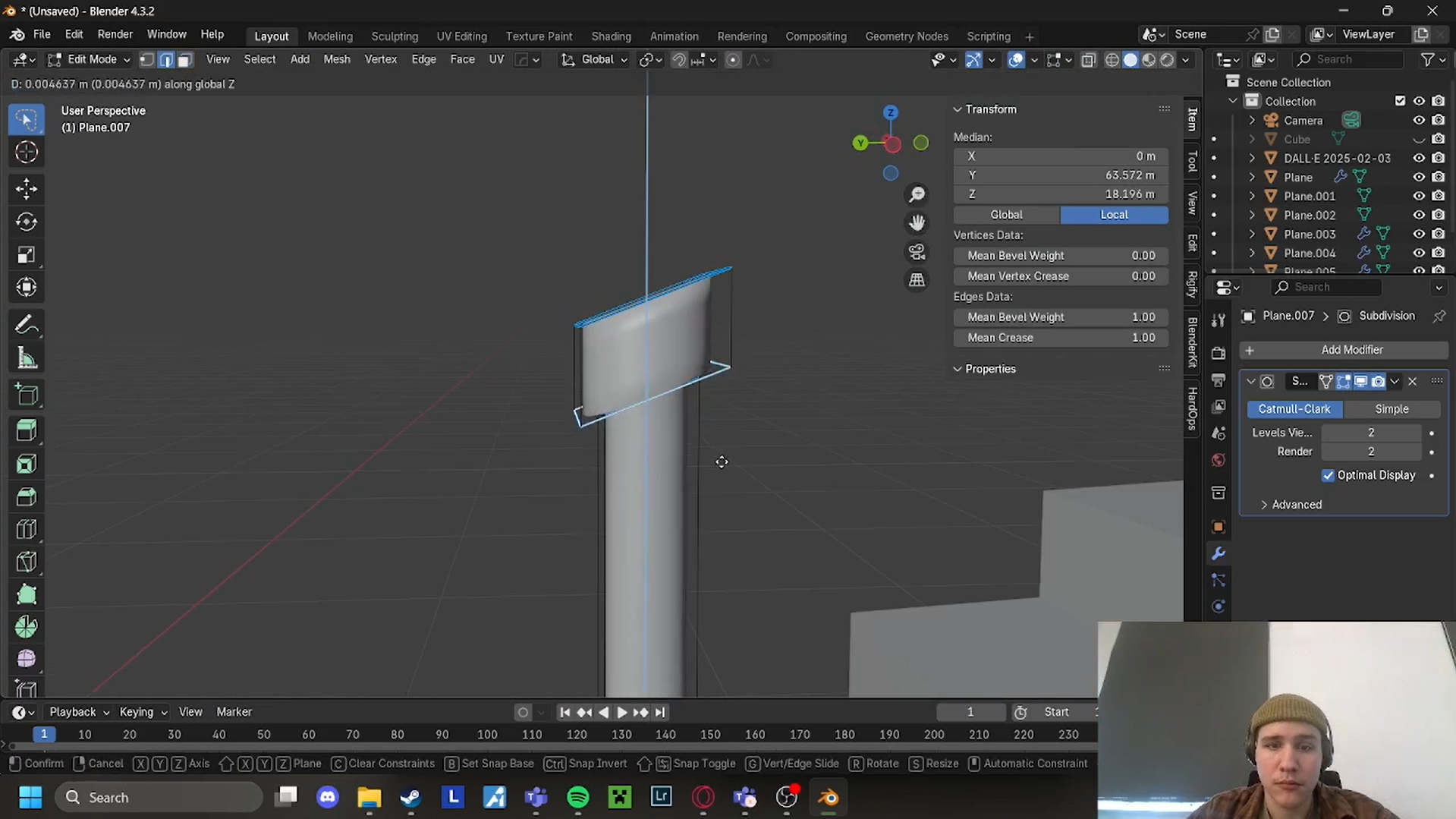Viewport: 1456px width, 819px height.
Task: Hide the Camera object in outliner
Action: click(1418, 120)
